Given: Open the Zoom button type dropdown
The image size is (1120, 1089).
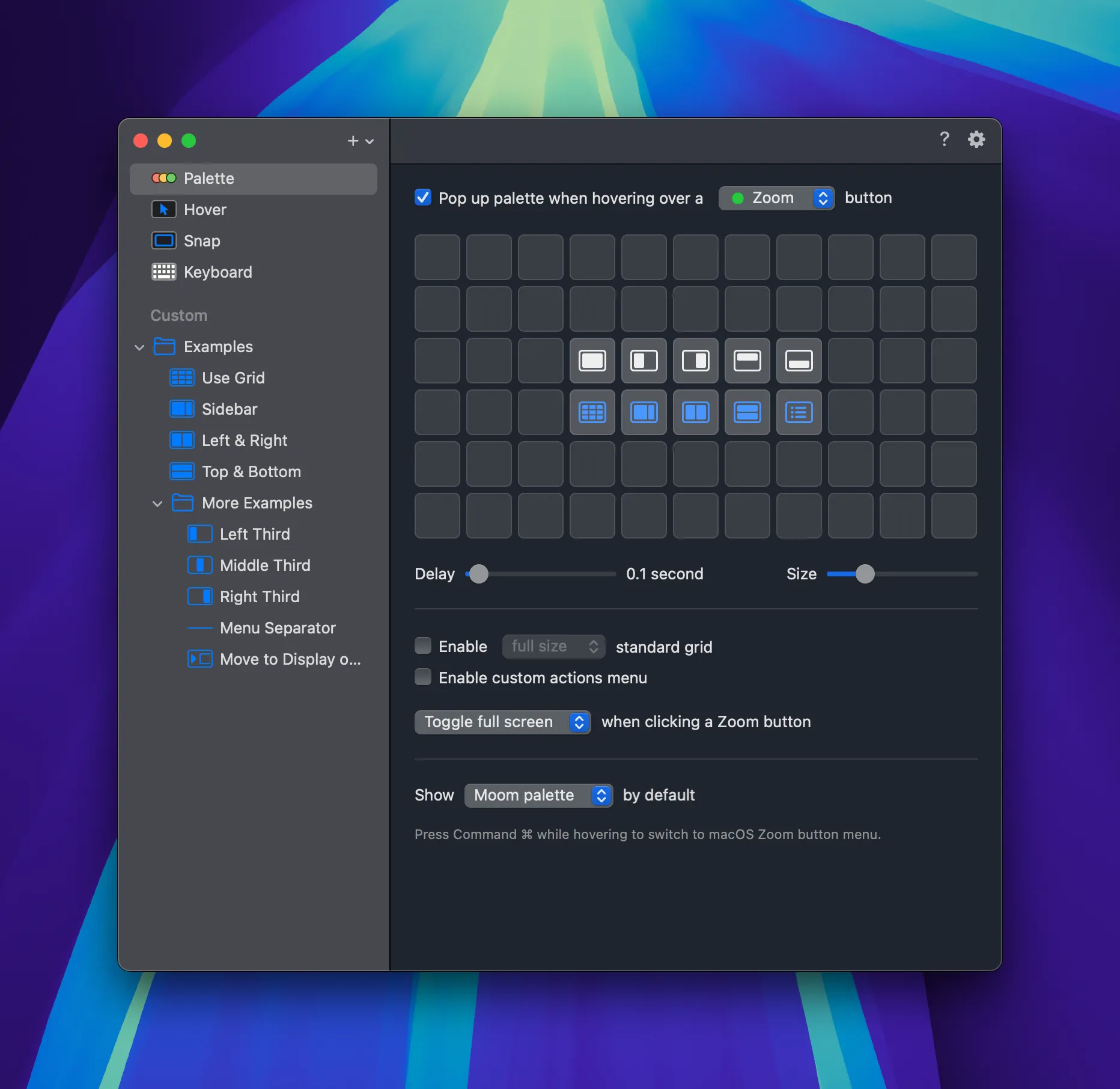Looking at the screenshot, I should (776, 198).
